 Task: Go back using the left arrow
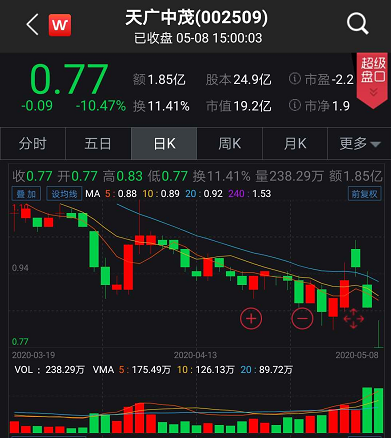[x=33, y=25]
